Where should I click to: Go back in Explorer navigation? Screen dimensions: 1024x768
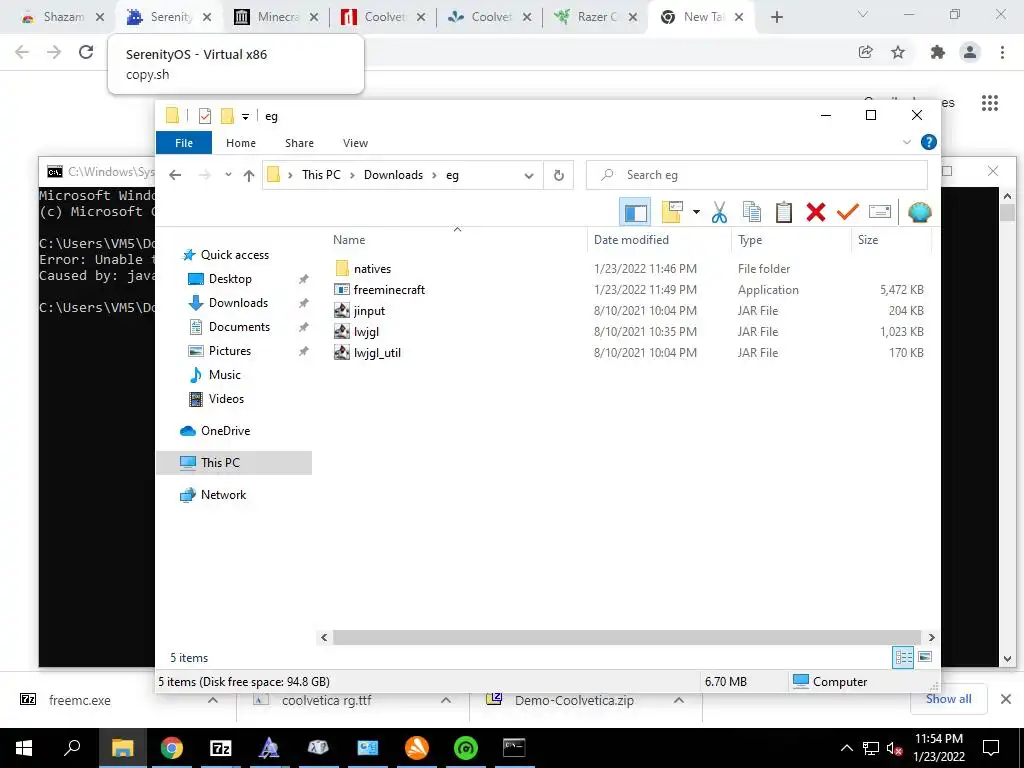tap(175, 175)
